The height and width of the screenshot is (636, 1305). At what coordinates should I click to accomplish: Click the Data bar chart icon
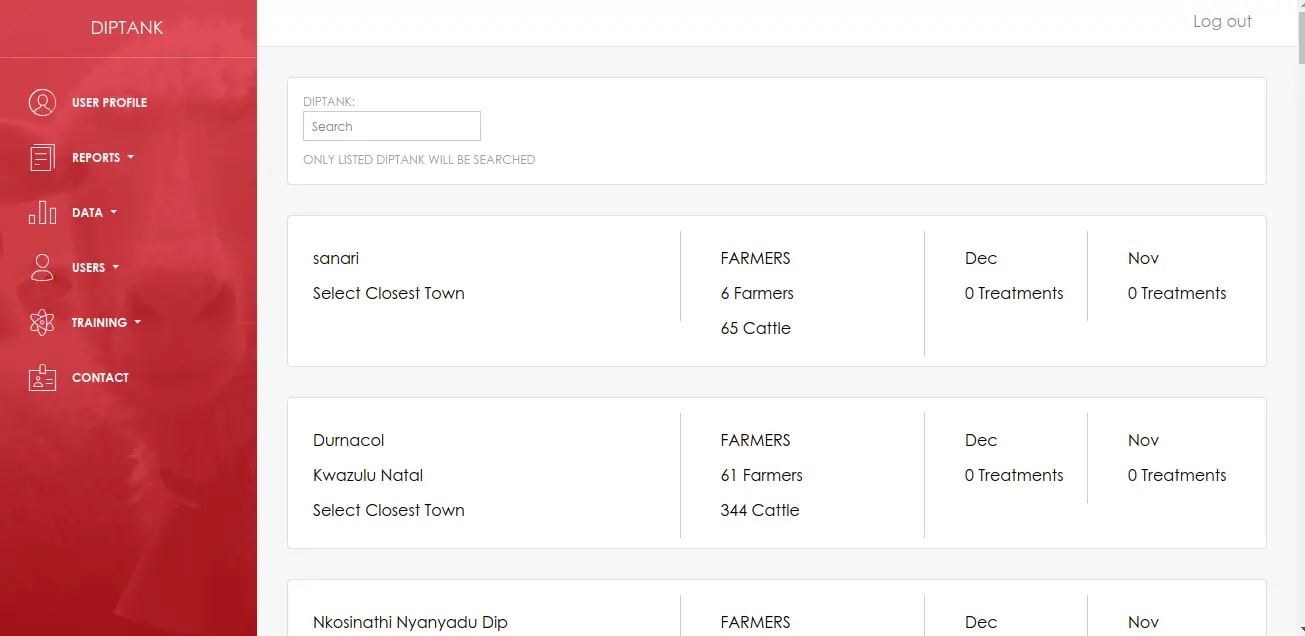(42, 212)
